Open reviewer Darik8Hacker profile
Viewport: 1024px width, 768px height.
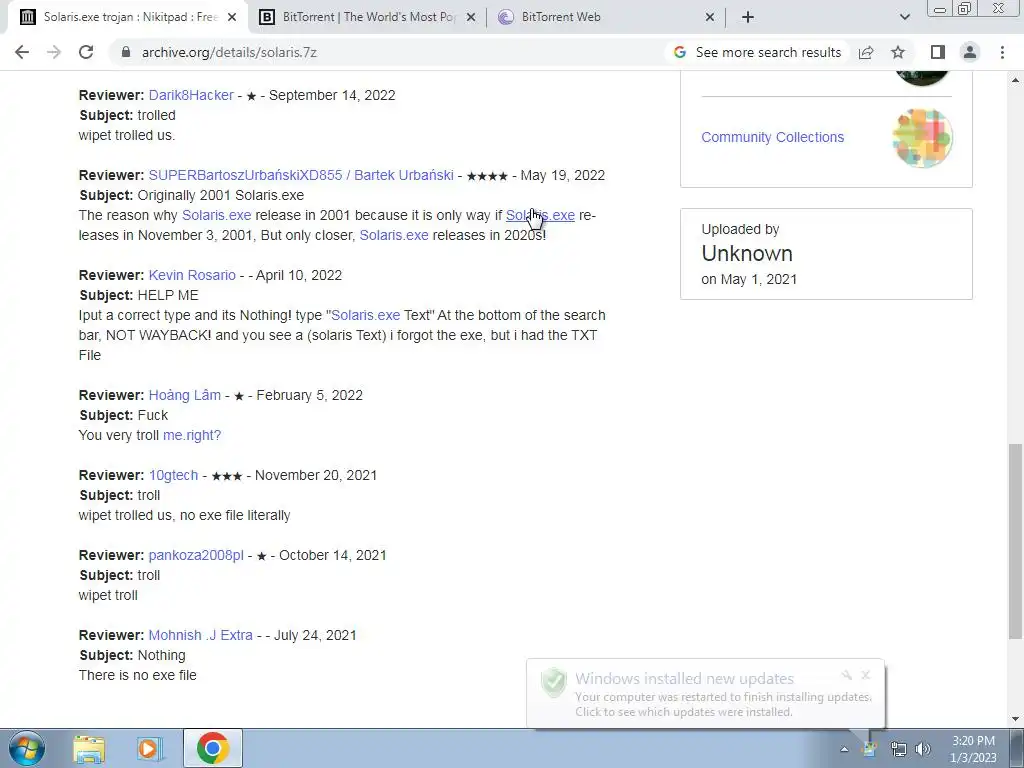(191, 95)
